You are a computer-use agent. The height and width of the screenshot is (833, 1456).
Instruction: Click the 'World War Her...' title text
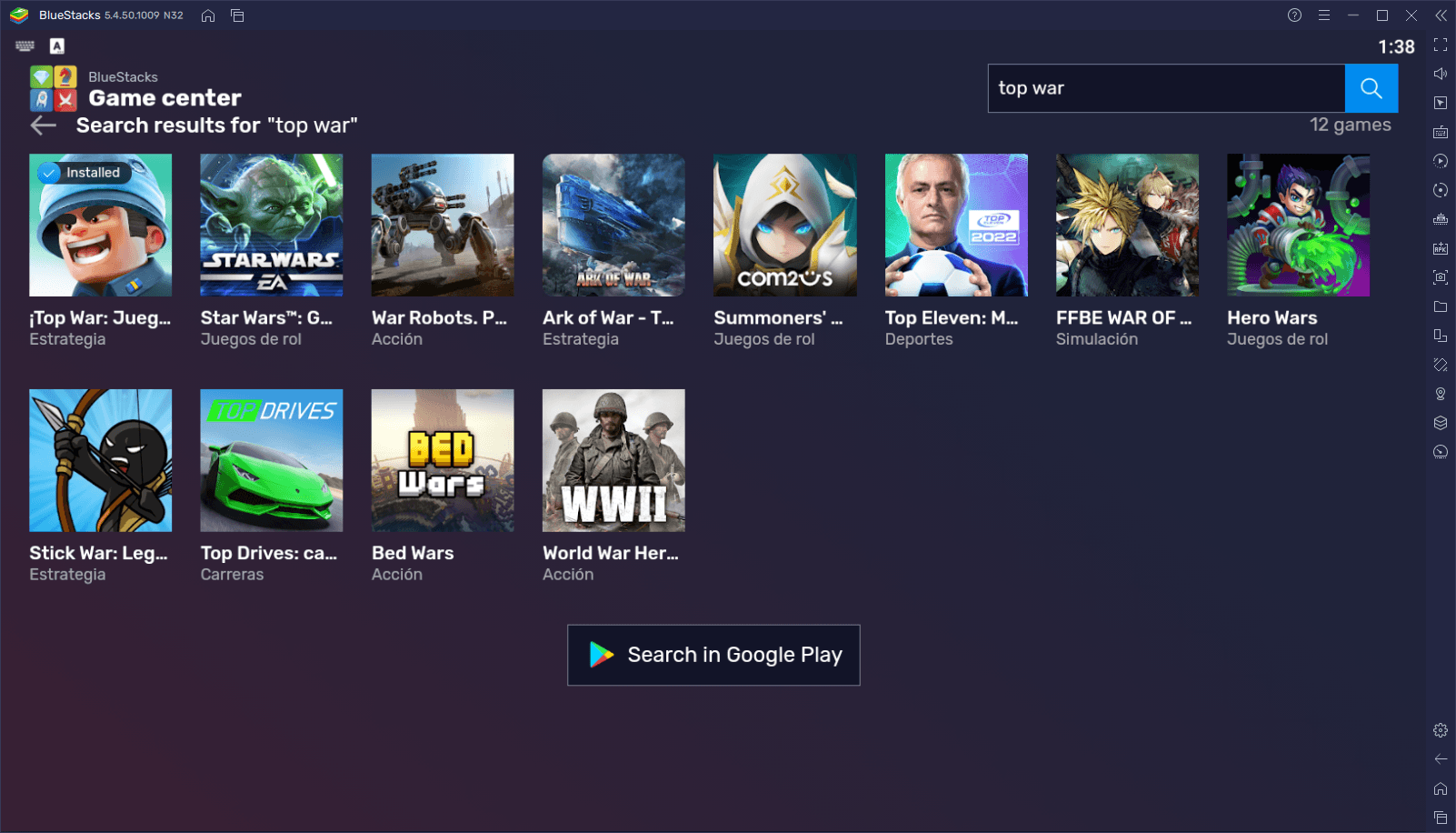[x=611, y=553]
